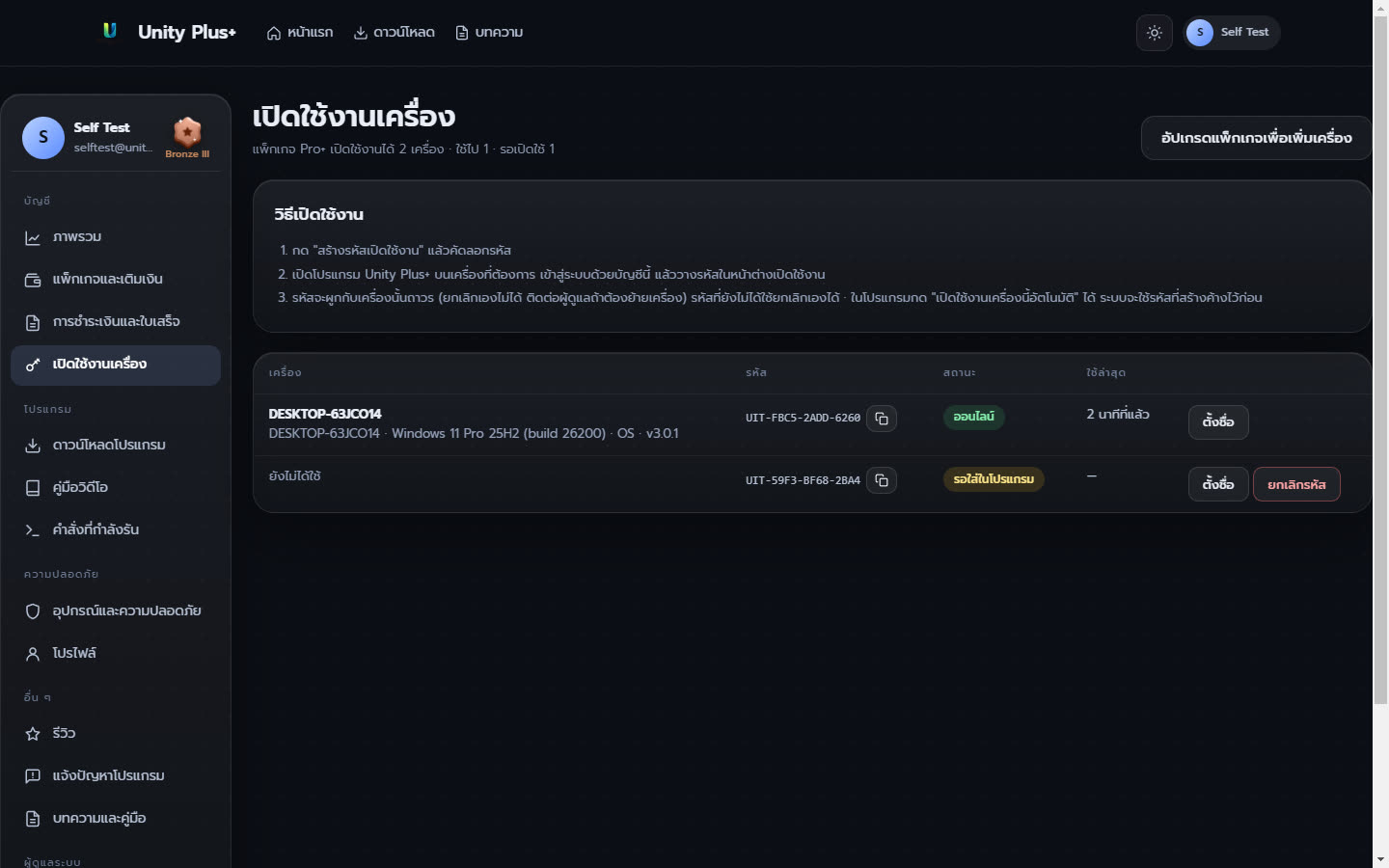Open บทความ in the top navigation
The width and height of the screenshot is (1389, 868).
[489, 33]
